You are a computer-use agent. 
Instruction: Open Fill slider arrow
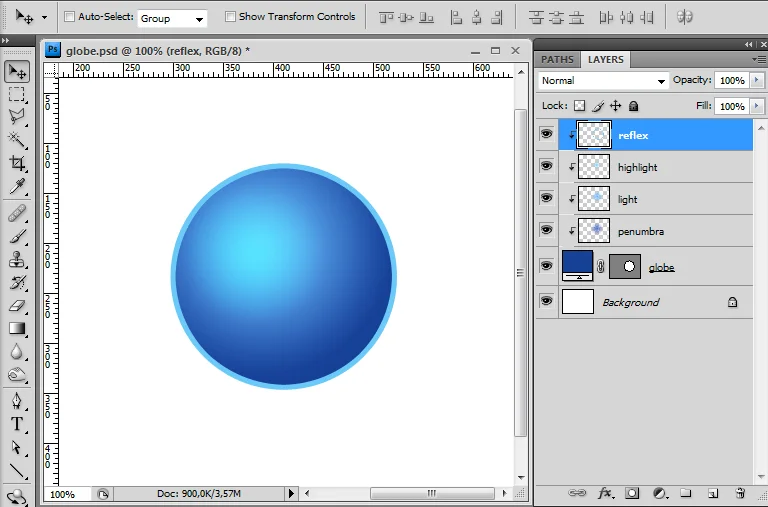point(757,106)
